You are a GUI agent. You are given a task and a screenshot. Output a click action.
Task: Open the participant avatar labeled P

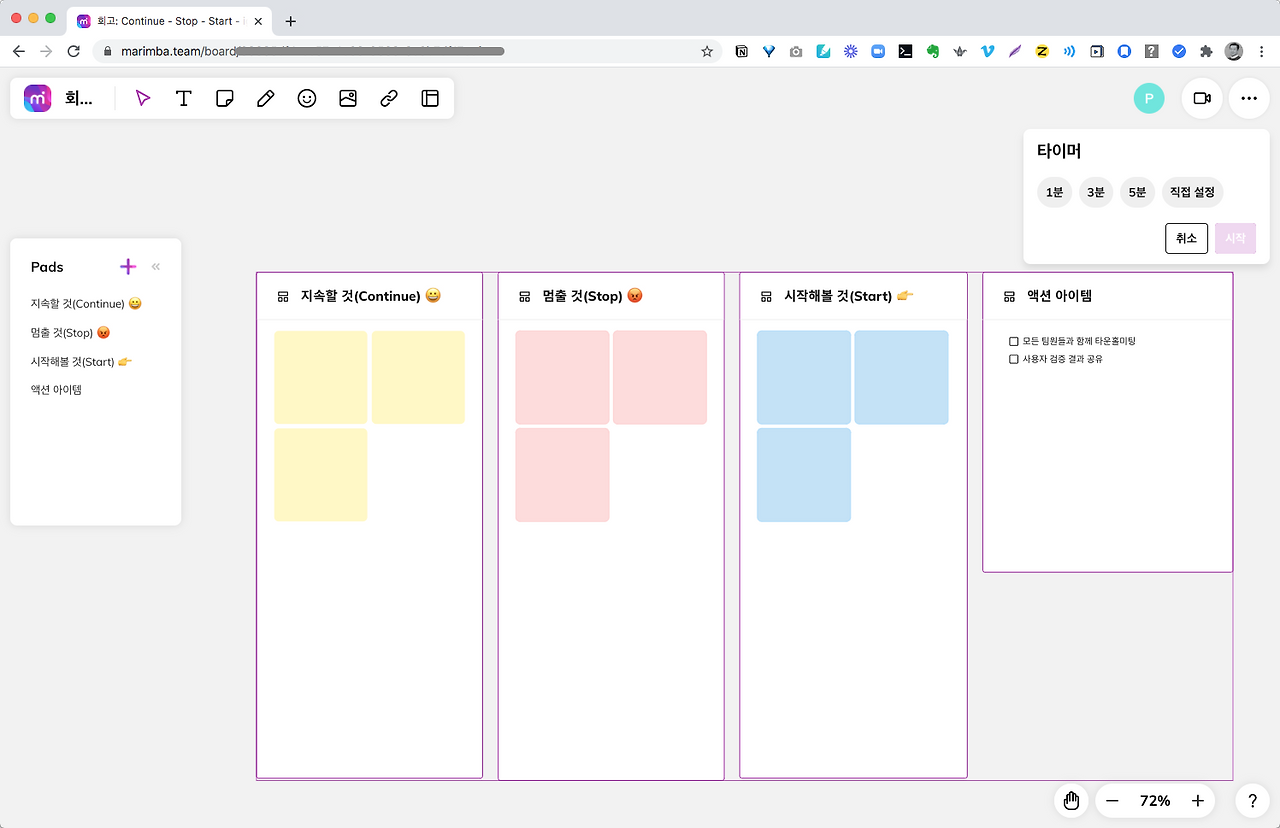coord(1149,98)
